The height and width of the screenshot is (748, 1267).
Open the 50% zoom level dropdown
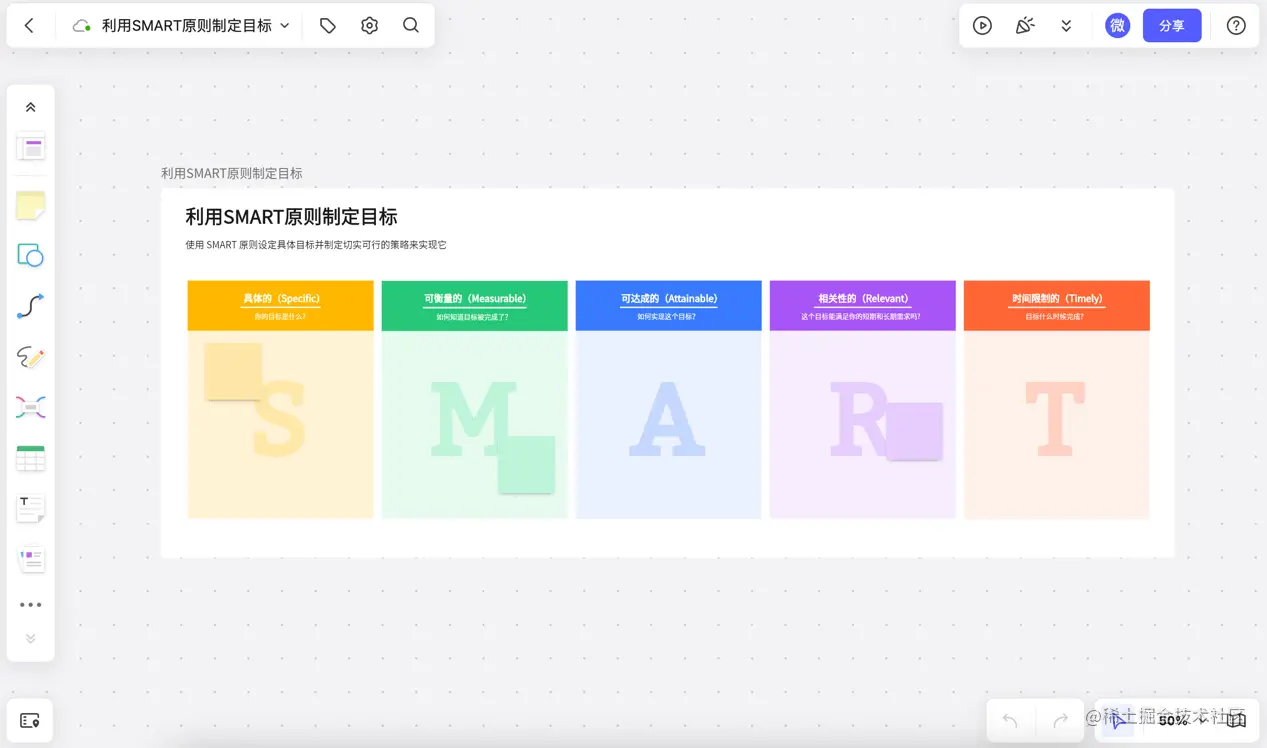point(1181,720)
